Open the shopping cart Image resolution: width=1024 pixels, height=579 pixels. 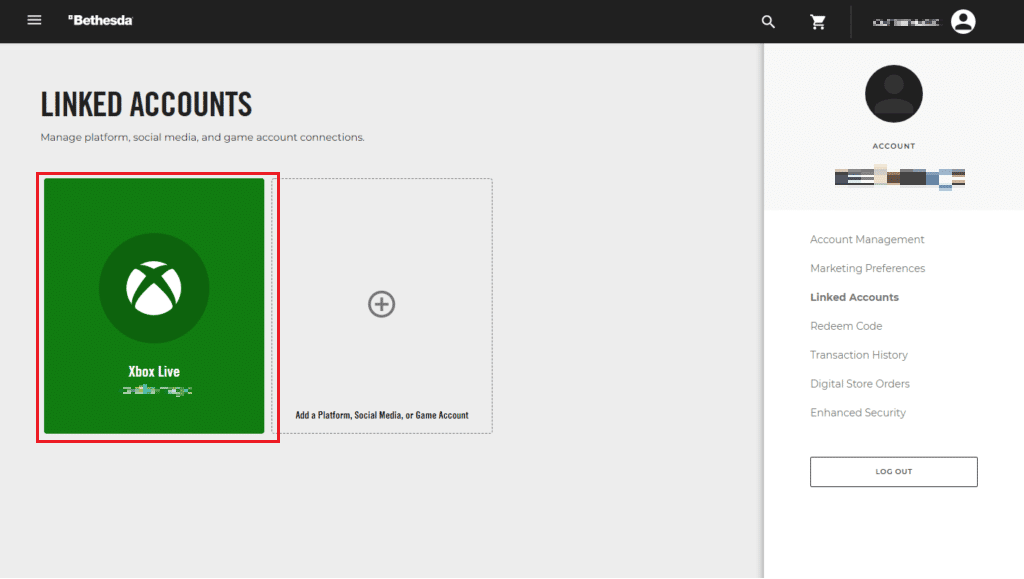[818, 22]
